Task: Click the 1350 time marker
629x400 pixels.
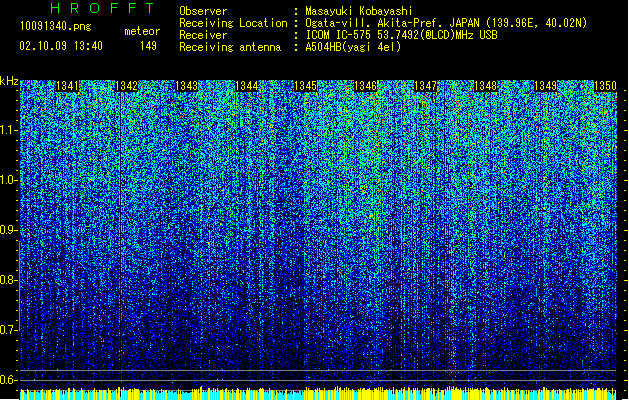Action: [605, 86]
